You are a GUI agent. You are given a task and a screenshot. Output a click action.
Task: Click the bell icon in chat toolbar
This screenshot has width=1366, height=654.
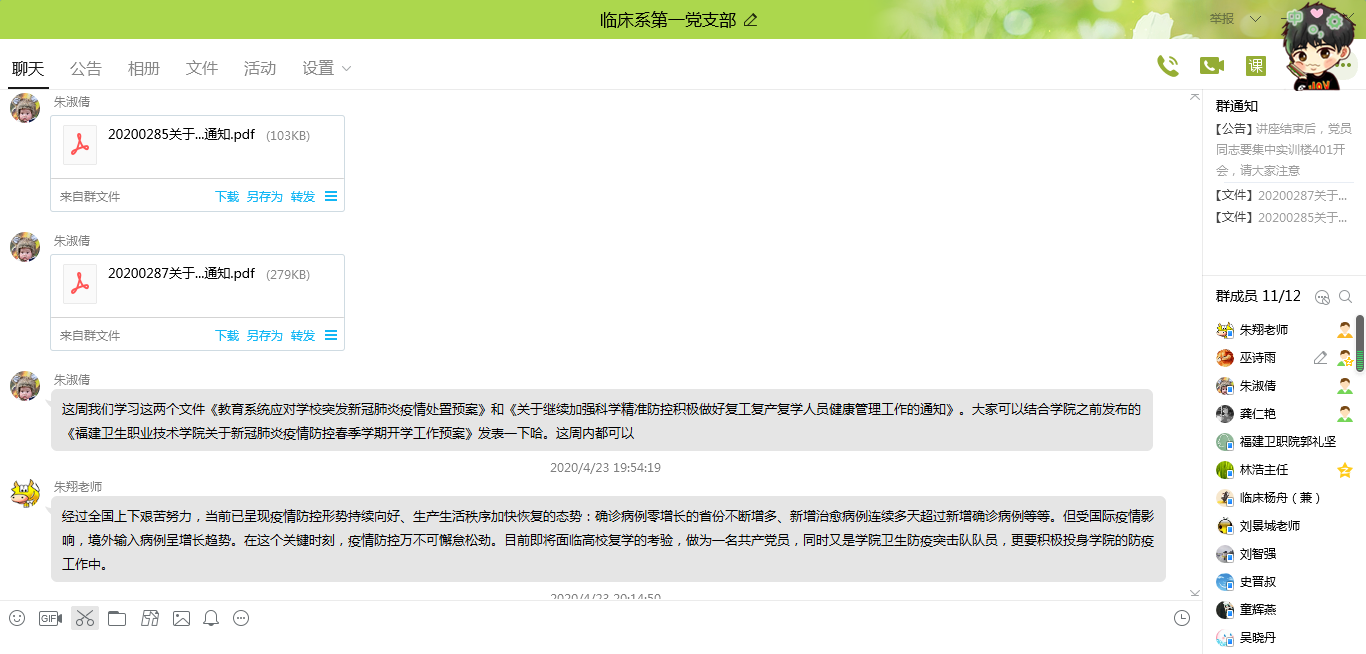pyautogui.click(x=211, y=618)
